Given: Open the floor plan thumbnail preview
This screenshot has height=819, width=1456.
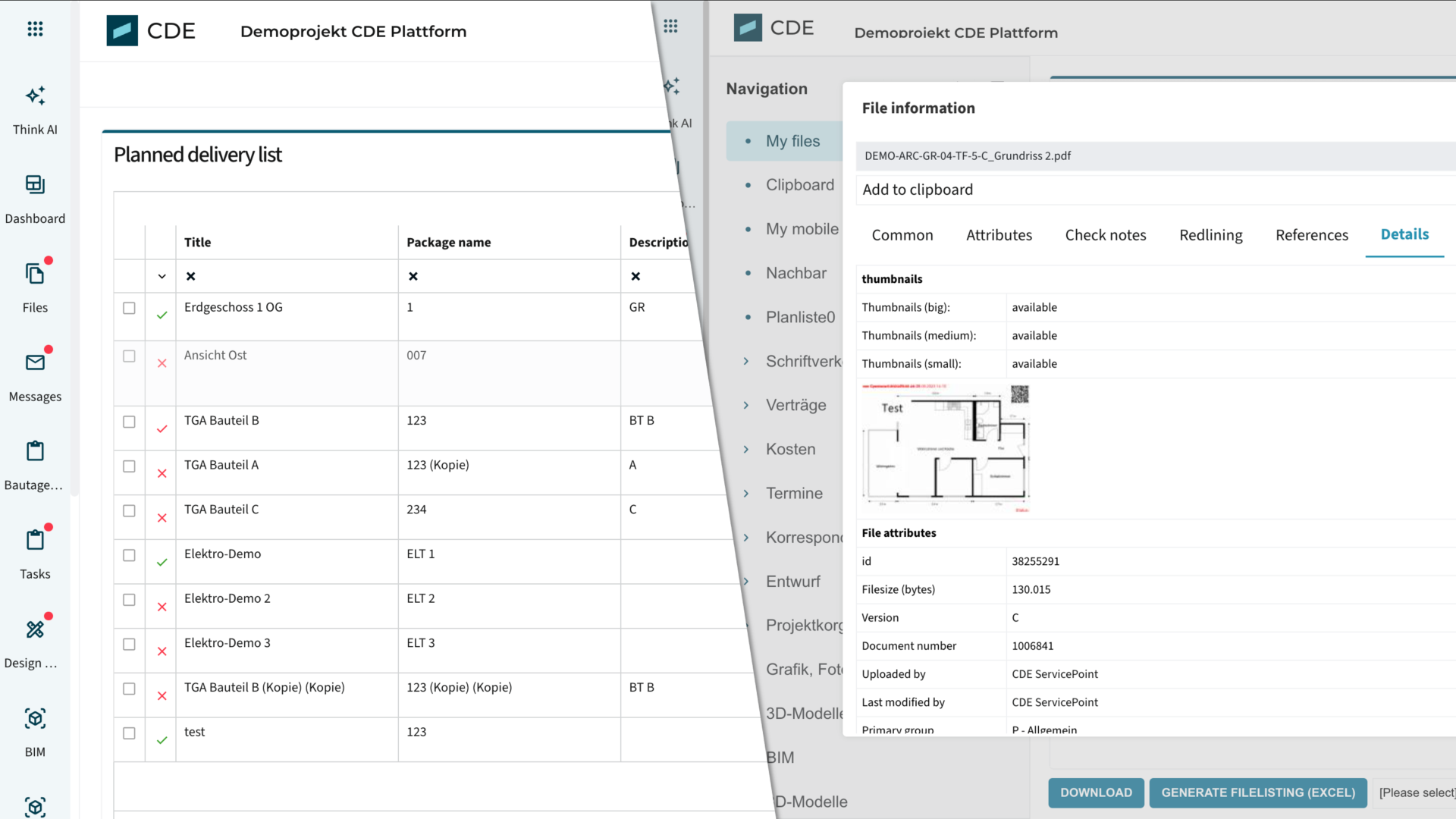Looking at the screenshot, I should click(946, 448).
